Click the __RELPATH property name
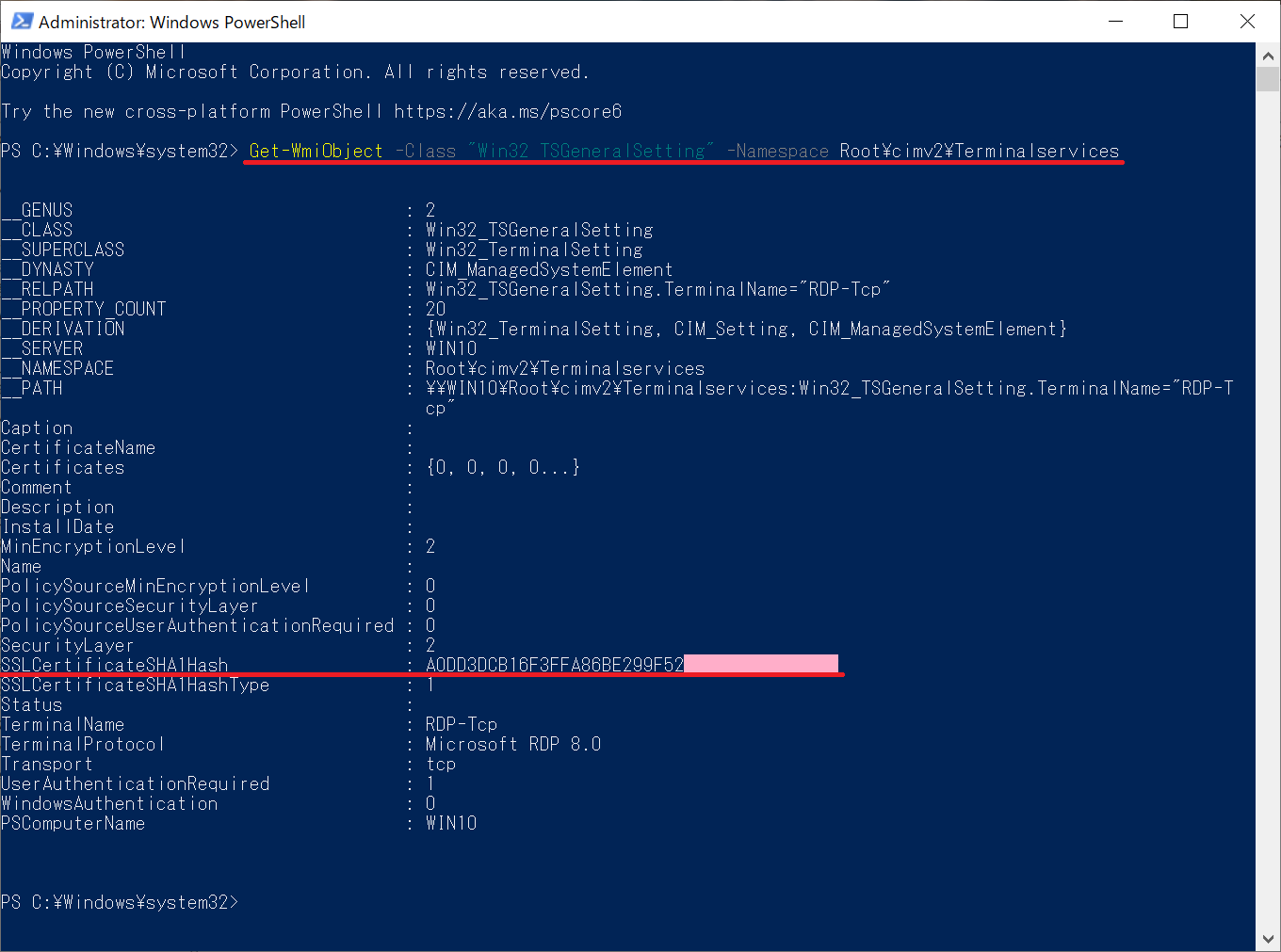 click(47, 289)
